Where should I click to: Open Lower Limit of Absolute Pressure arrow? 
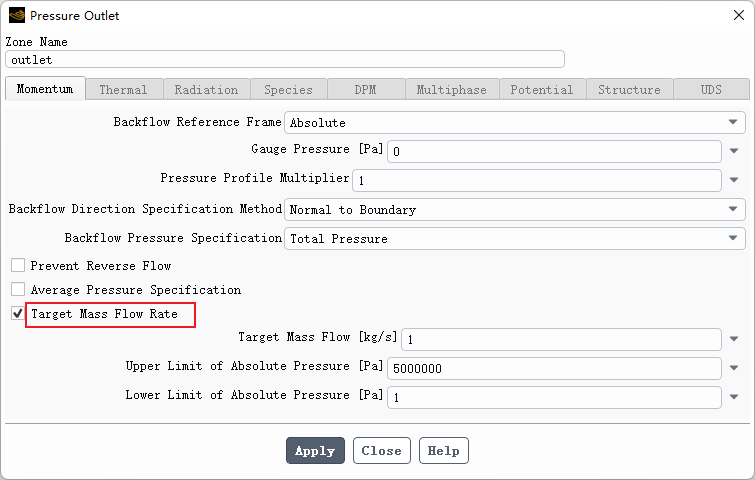(734, 397)
